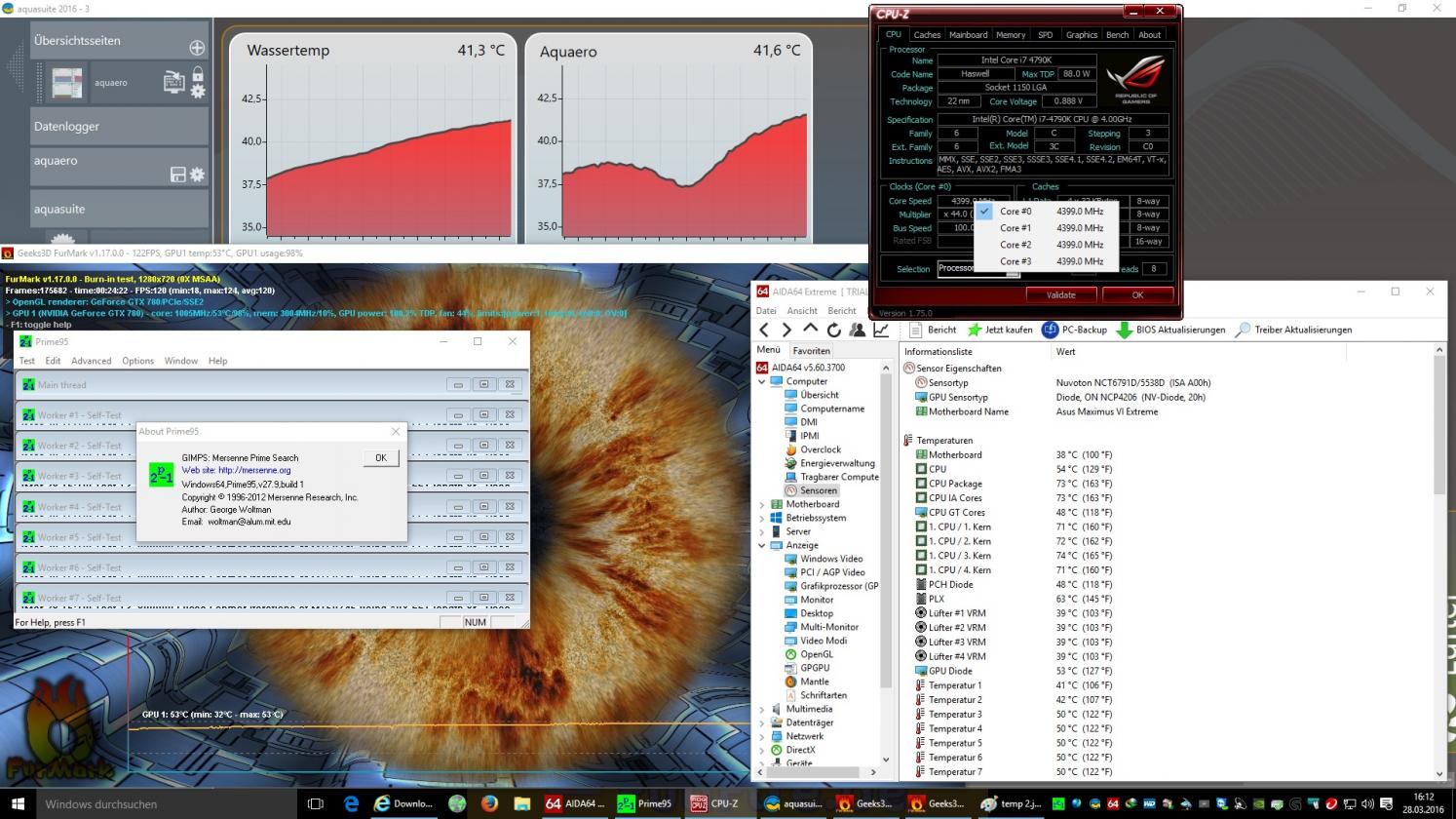1456x819 pixels.
Task: Collapse the Computer tree node
Action: click(762, 381)
